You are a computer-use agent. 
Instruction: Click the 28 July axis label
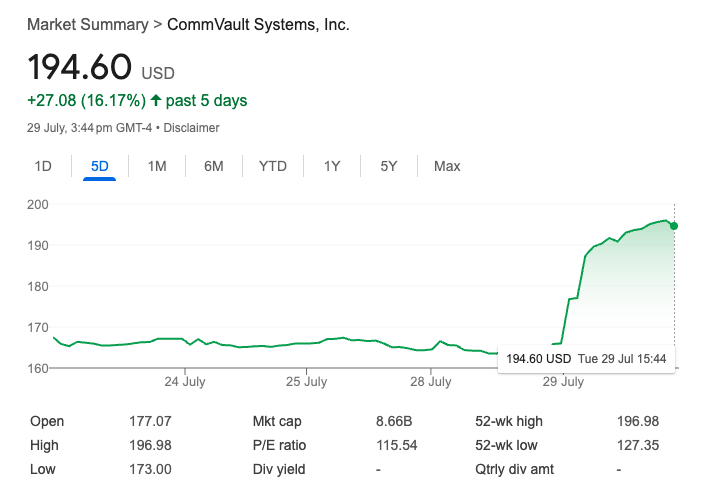point(430,382)
